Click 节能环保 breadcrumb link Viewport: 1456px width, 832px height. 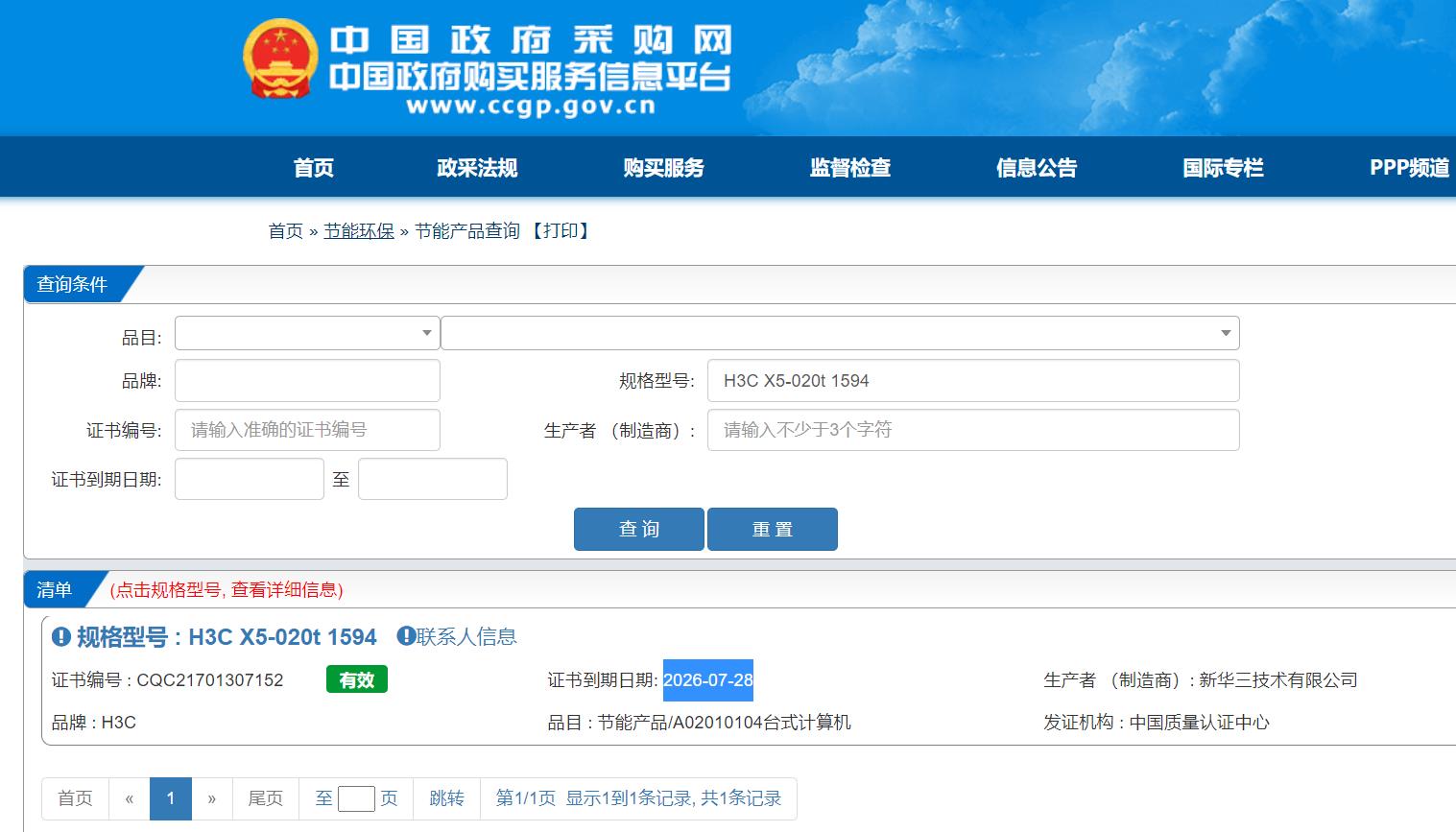tap(359, 230)
